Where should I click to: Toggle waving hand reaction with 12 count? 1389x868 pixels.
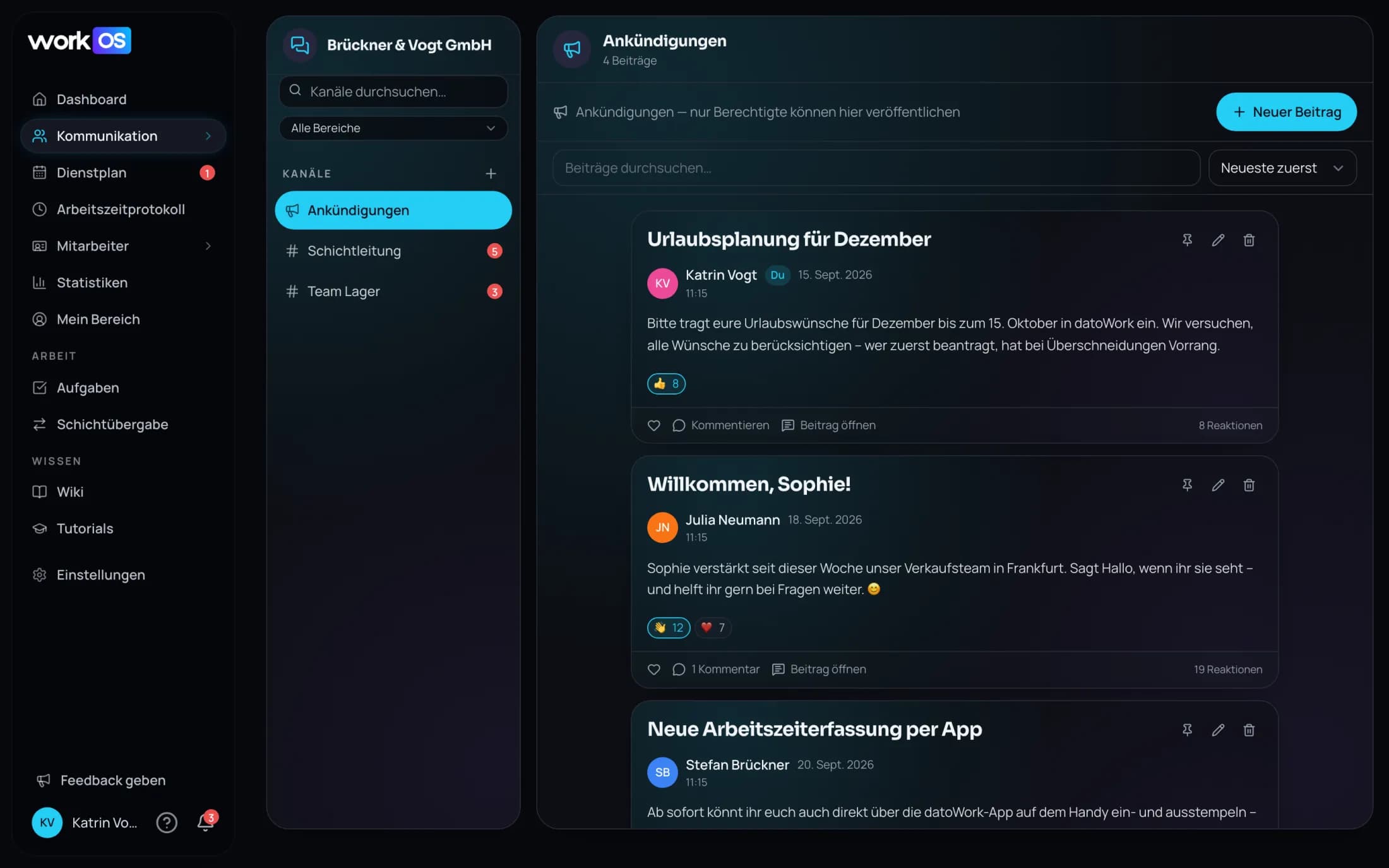tap(669, 627)
